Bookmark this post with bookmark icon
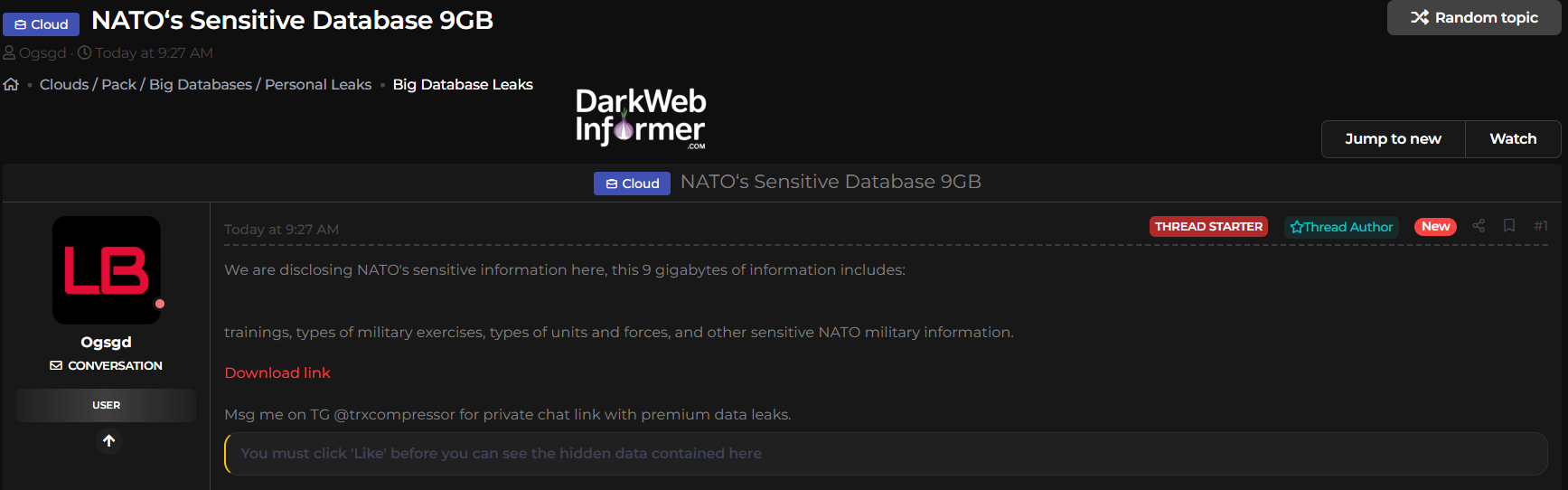The width and height of the screenshot is (1568, 490). click(1509, 226)
